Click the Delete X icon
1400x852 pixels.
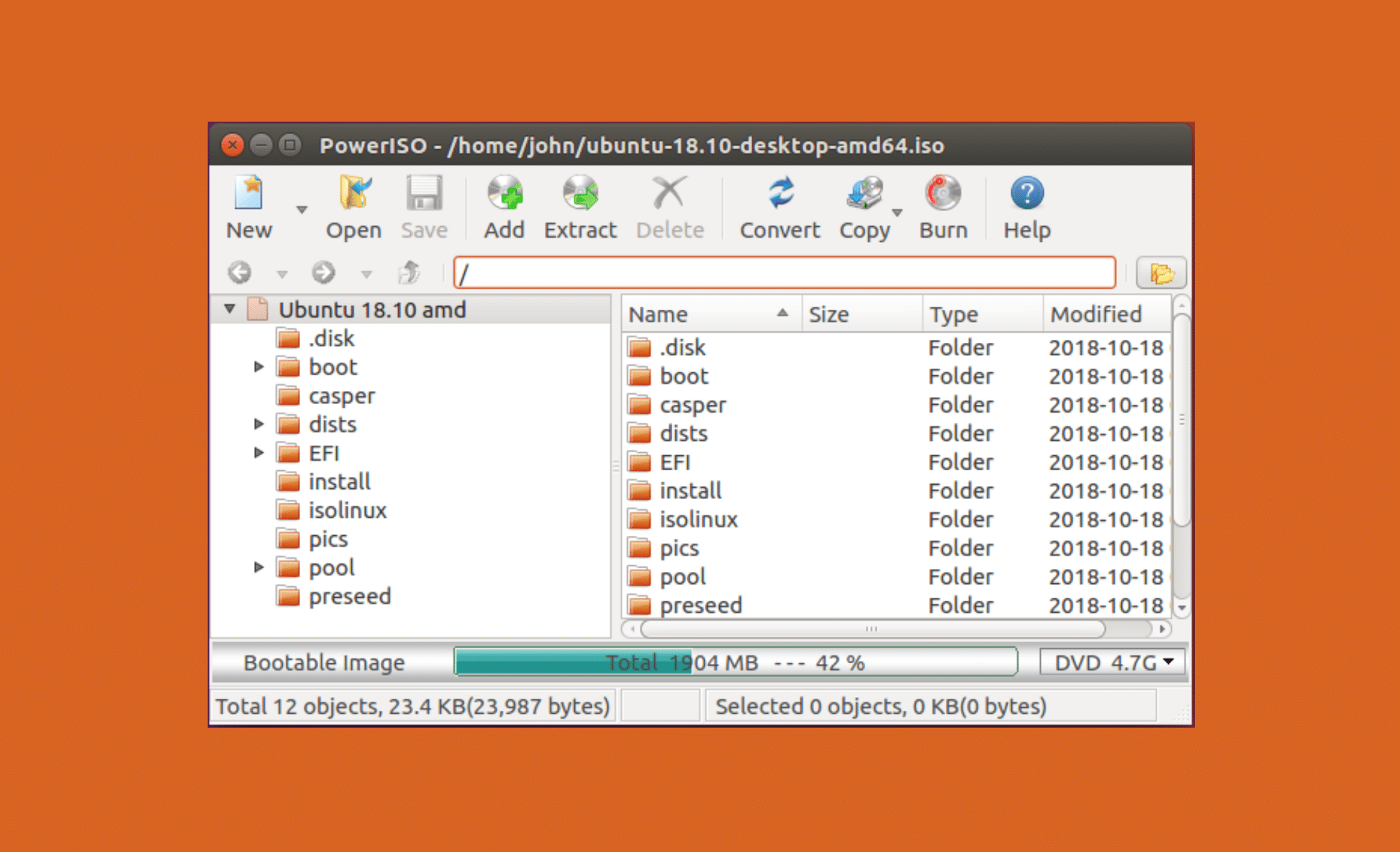click(x=669, y=194)
